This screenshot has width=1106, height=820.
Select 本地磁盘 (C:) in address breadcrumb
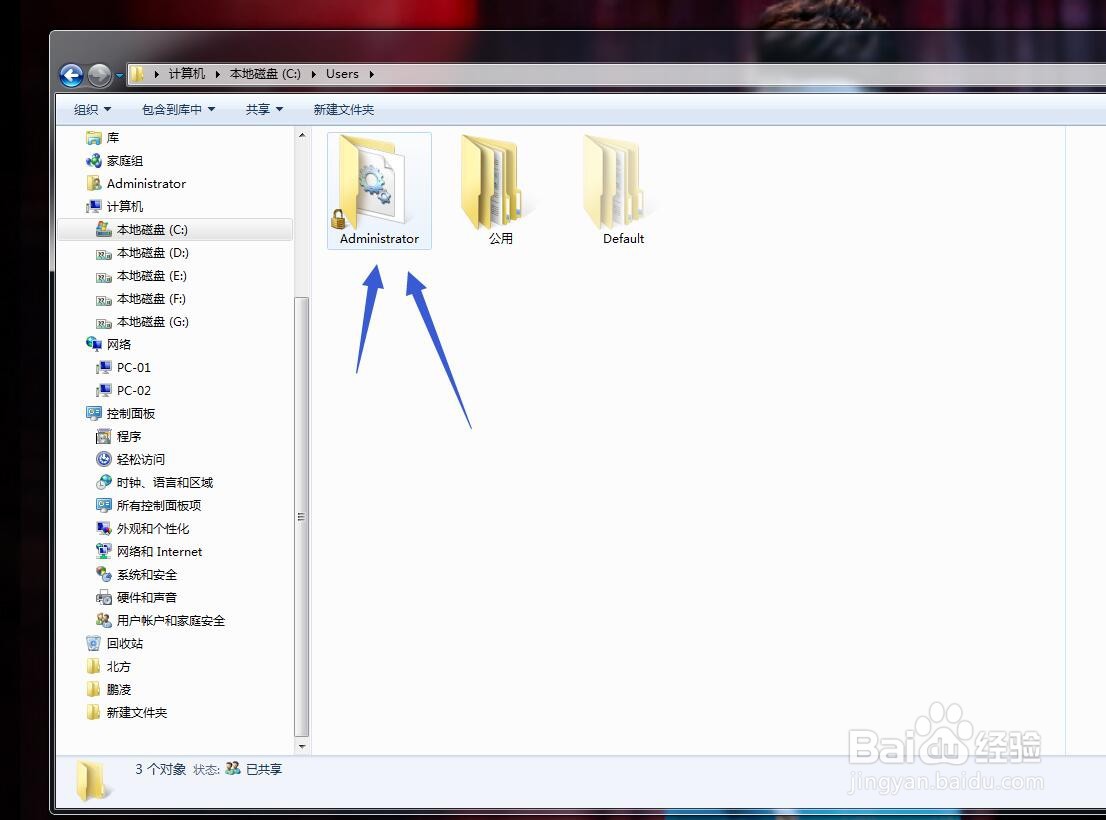tap(265, 74)
